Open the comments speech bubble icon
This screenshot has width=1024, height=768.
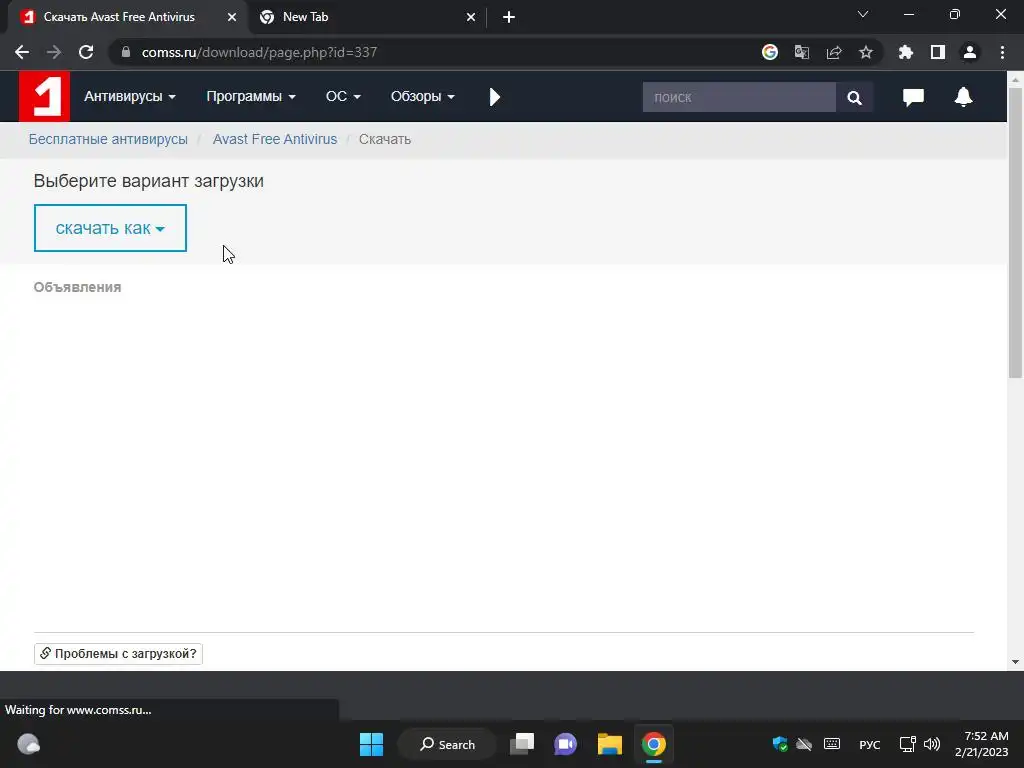(913, 97)
